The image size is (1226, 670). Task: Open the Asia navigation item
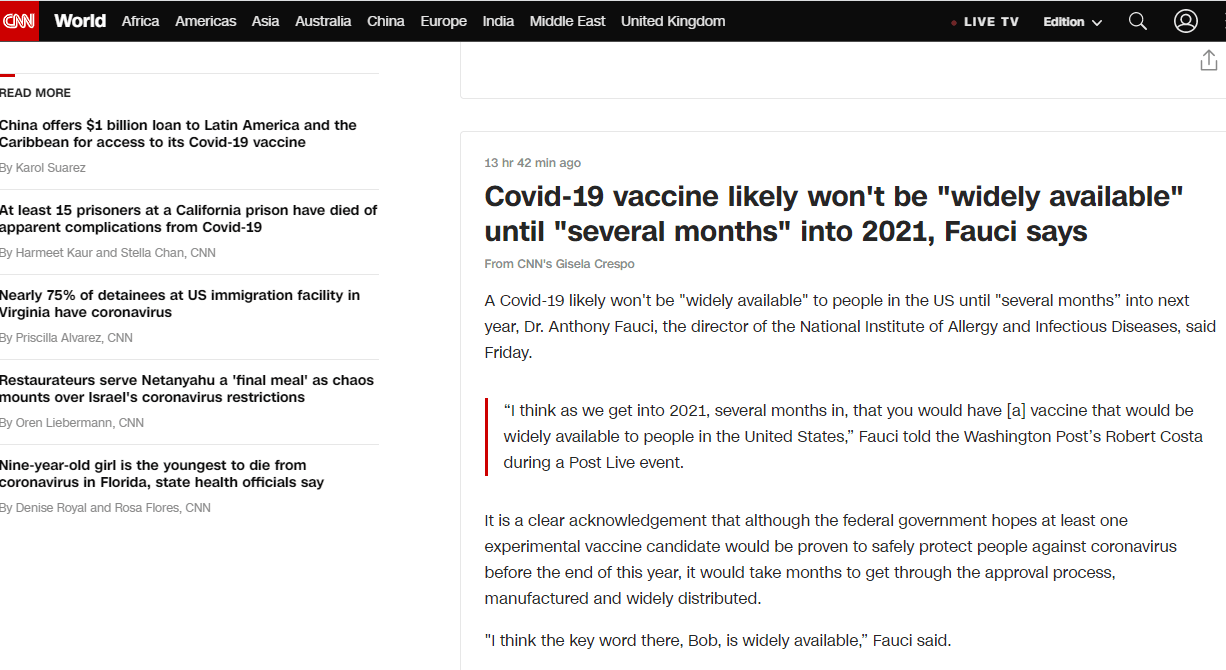(265, 21)
